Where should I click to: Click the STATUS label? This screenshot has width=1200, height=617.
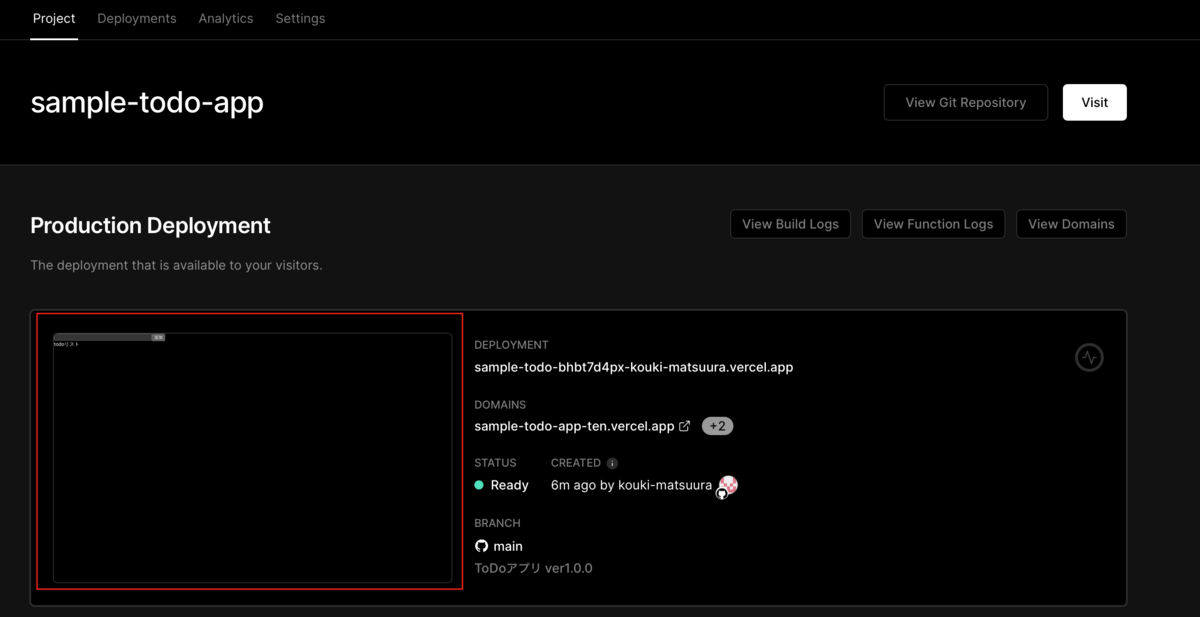click(495, 463)
